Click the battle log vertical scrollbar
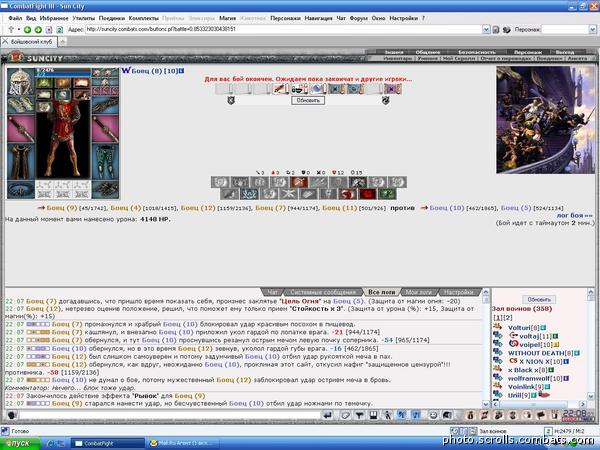Screen dimensions: 600x450 [x=486, y=348]
